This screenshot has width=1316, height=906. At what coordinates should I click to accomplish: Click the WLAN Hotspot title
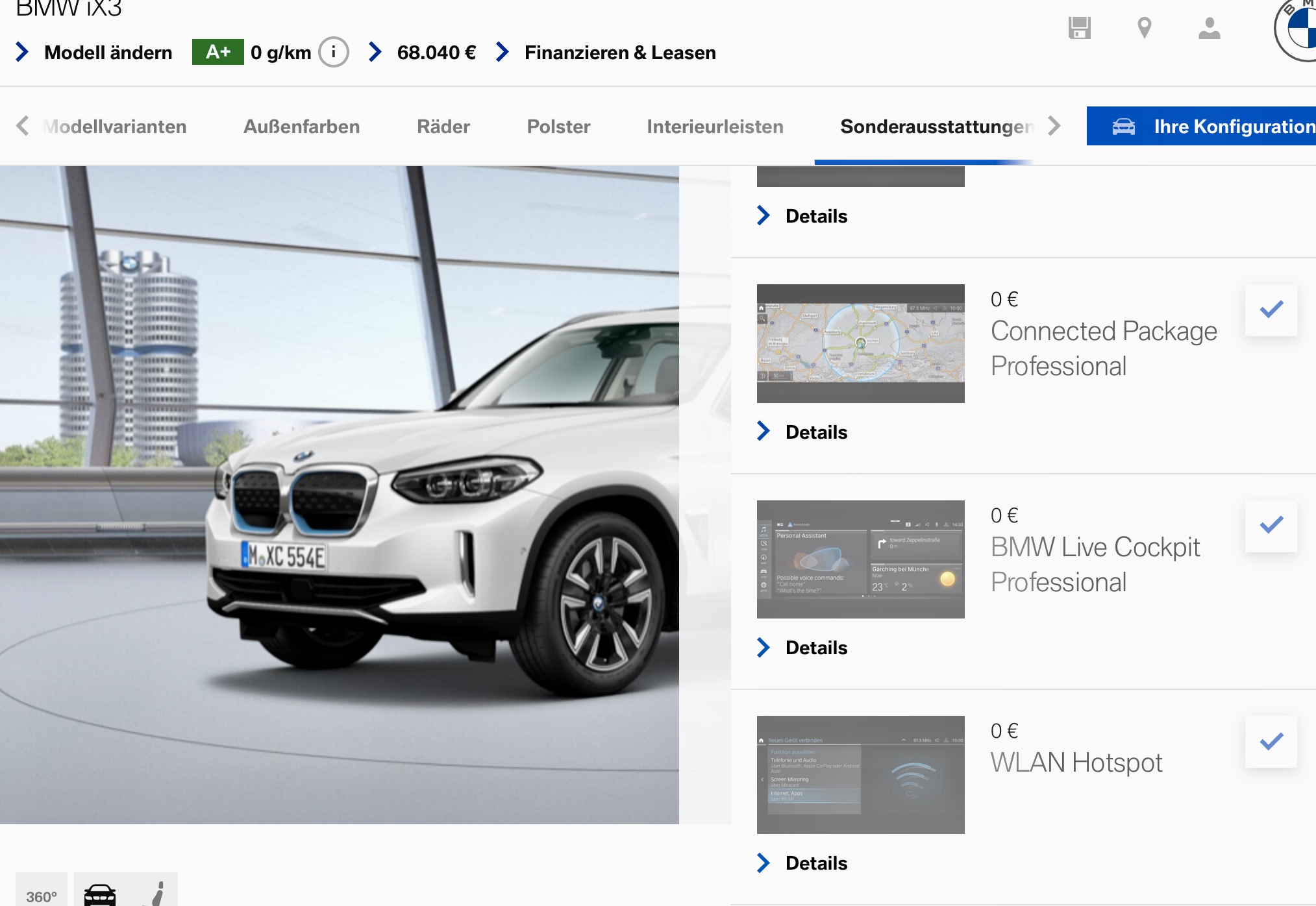tap(1076, 763)
